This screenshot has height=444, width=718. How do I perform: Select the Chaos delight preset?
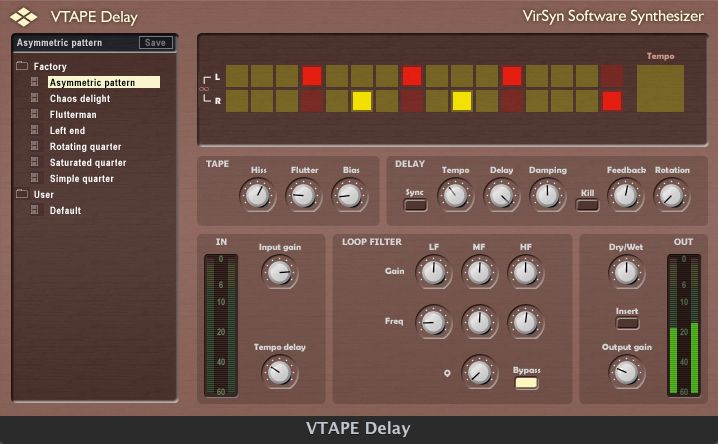(80, 98)
